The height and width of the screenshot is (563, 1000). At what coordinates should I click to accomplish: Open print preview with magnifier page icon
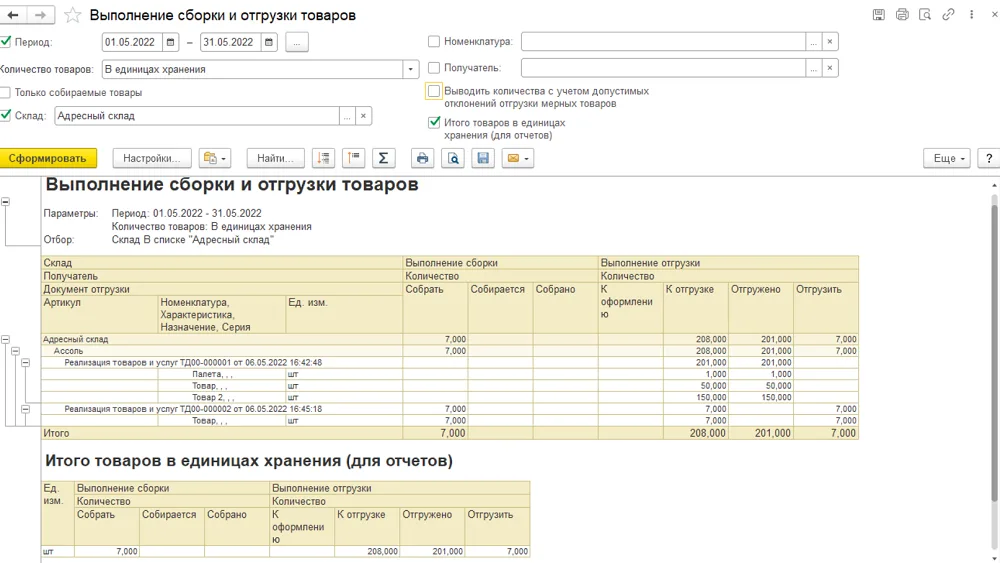tap(453, 158)
